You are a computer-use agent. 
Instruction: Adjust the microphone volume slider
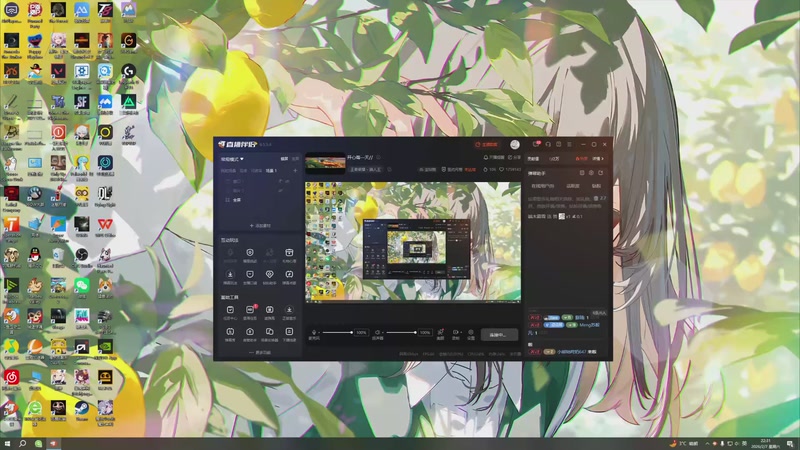click(x=337, y=333)
